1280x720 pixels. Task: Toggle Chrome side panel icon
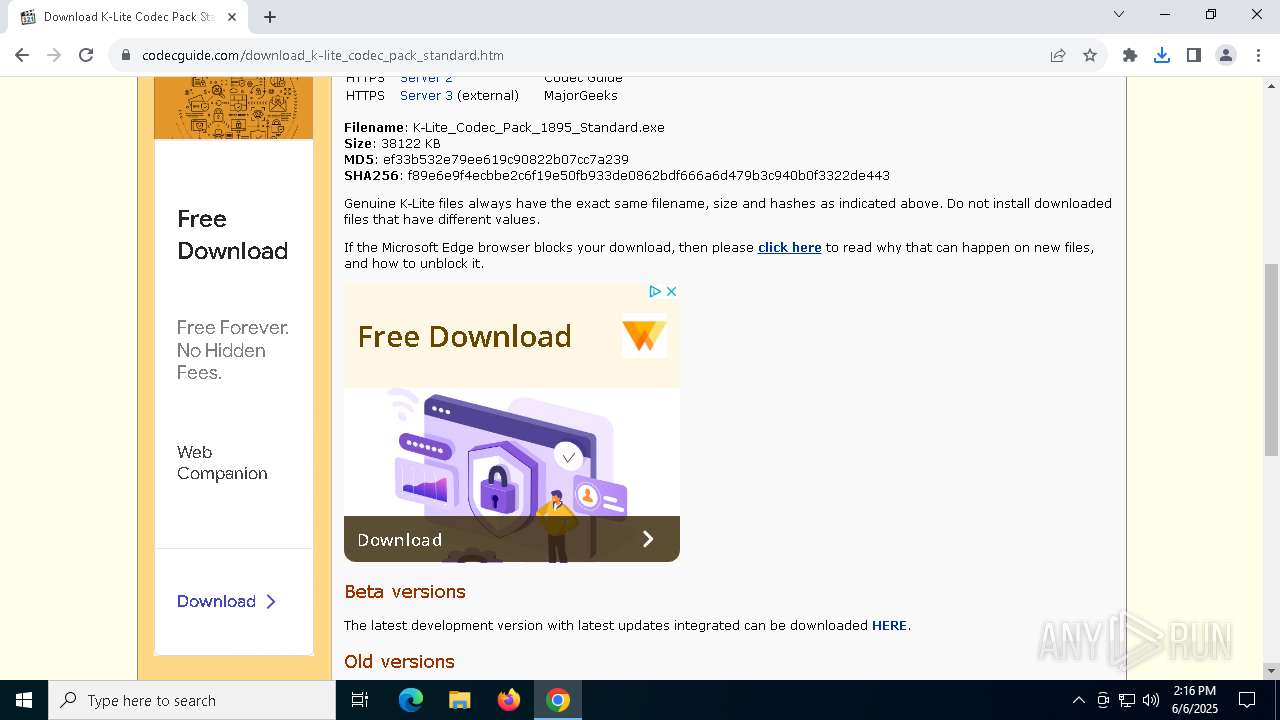[x=1194, y=55]
